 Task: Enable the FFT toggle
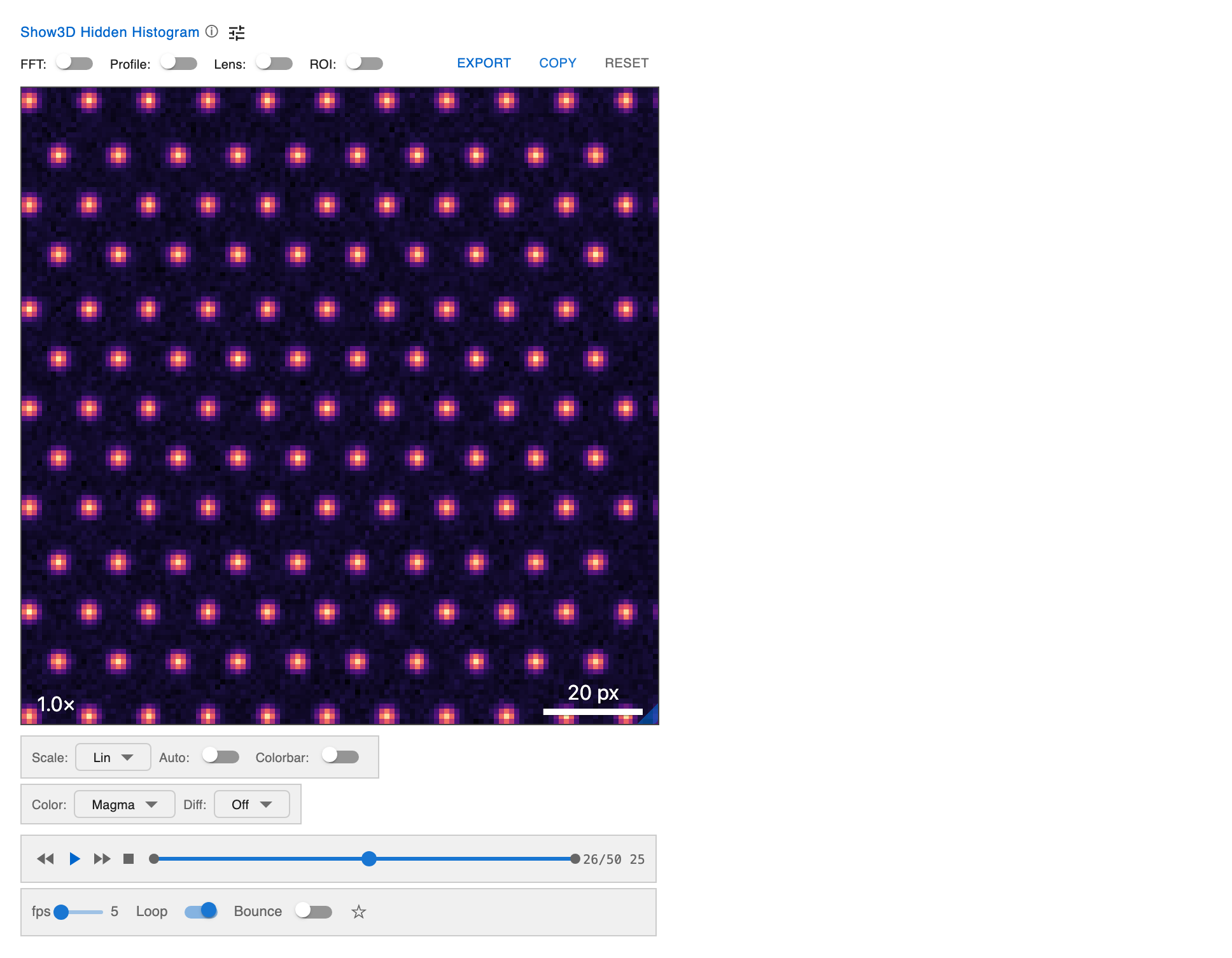pos(74,63)
